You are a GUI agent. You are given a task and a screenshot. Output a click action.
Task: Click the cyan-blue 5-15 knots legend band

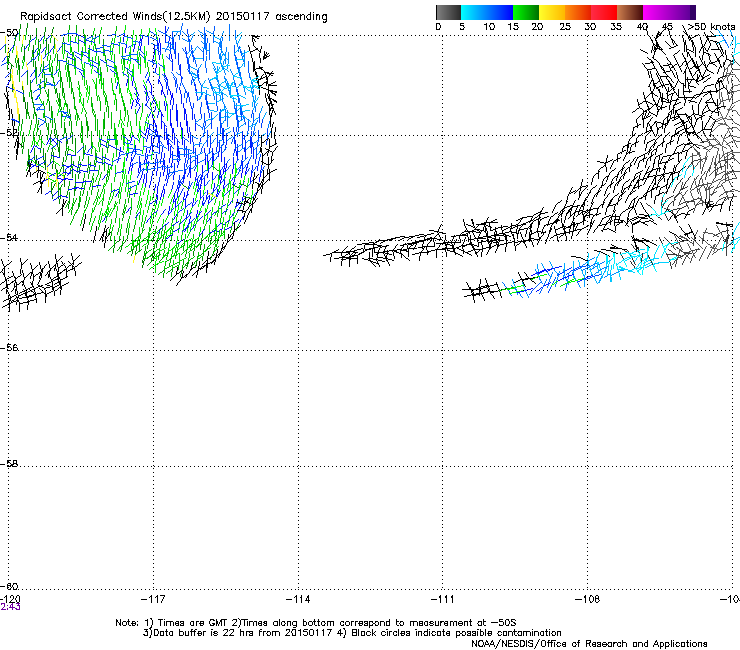tap(487, 12)
